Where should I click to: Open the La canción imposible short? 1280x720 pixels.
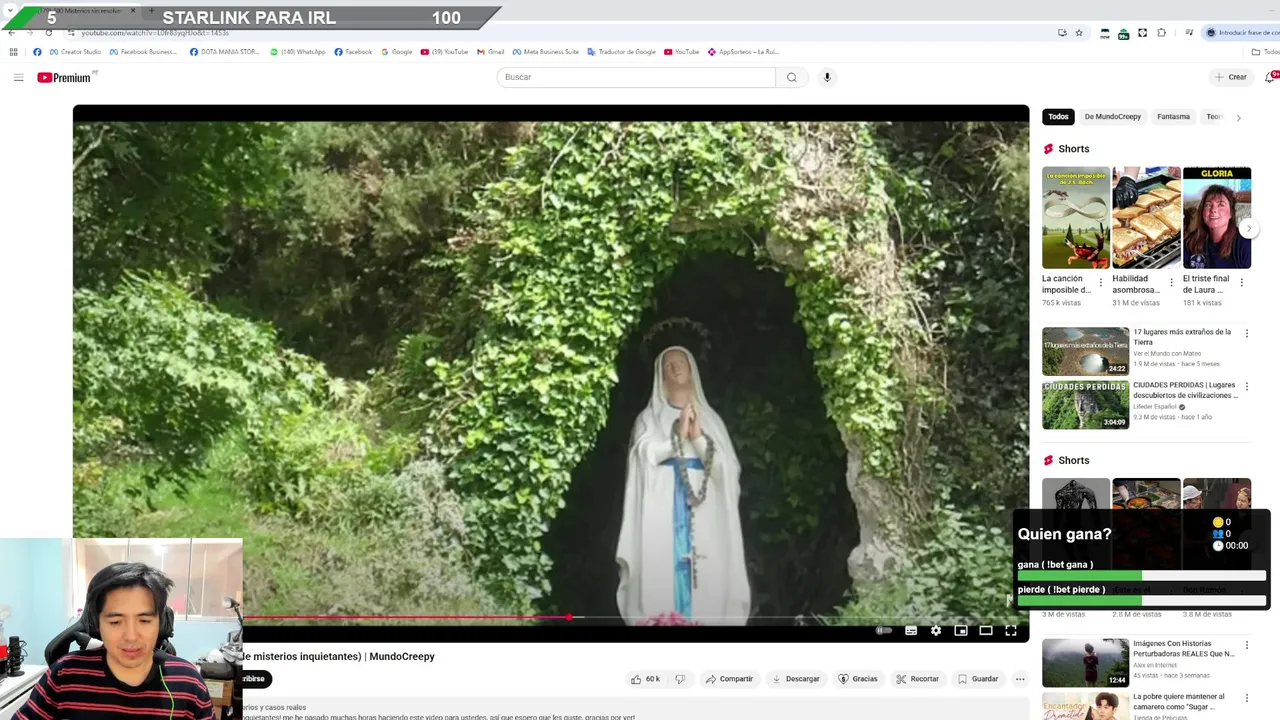pos(1076,218)
